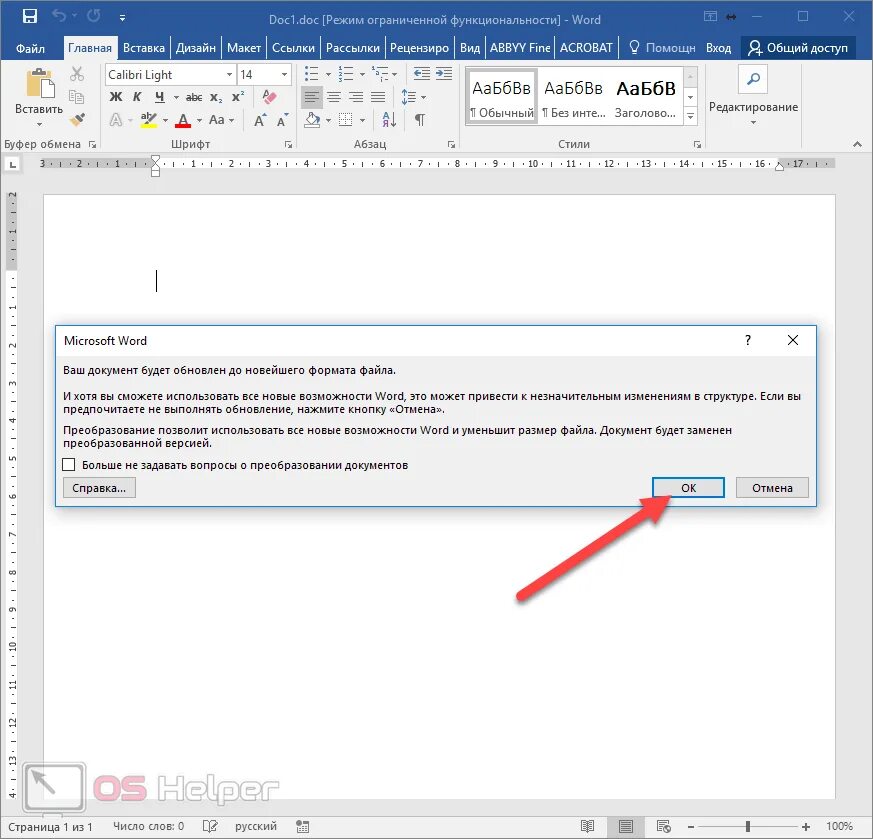Image resolution: width=873 pixels, height=839 pixels.
Task: Toggle Align right button
Action: click(x=356, y=97)
